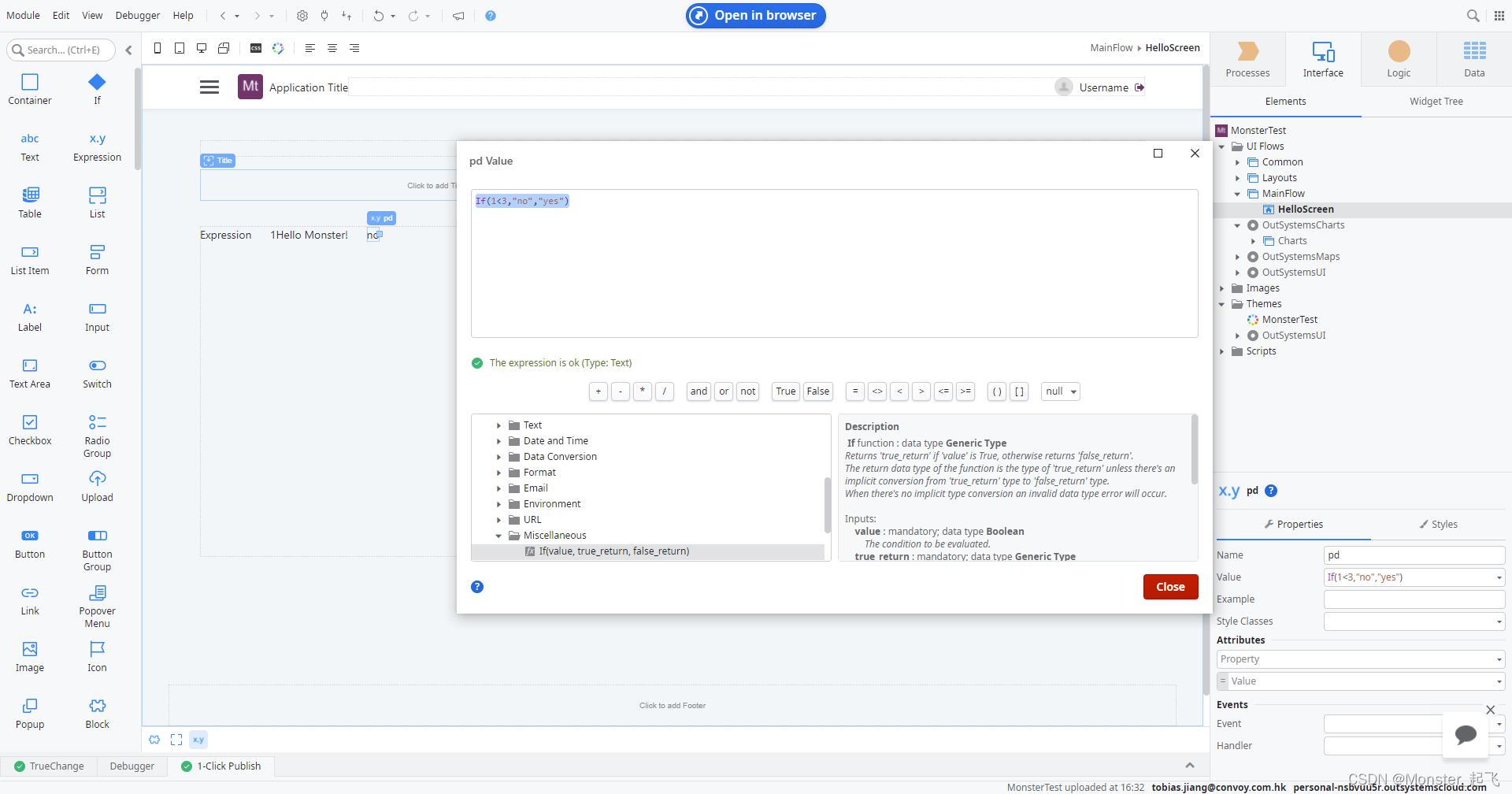Insert the True literal

click(785, 391)
